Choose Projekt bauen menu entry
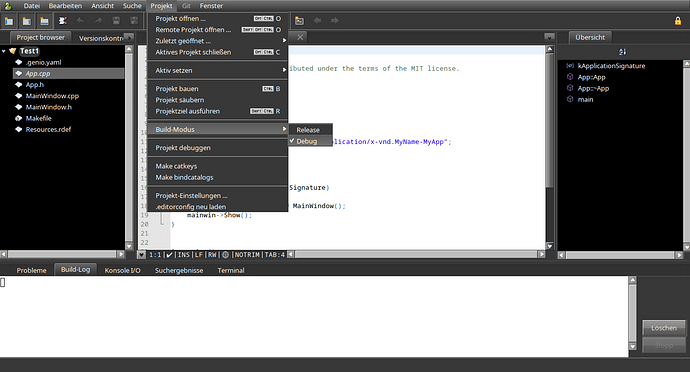The height and width of the screenshot is (372, 690). (x=217, y=88)
